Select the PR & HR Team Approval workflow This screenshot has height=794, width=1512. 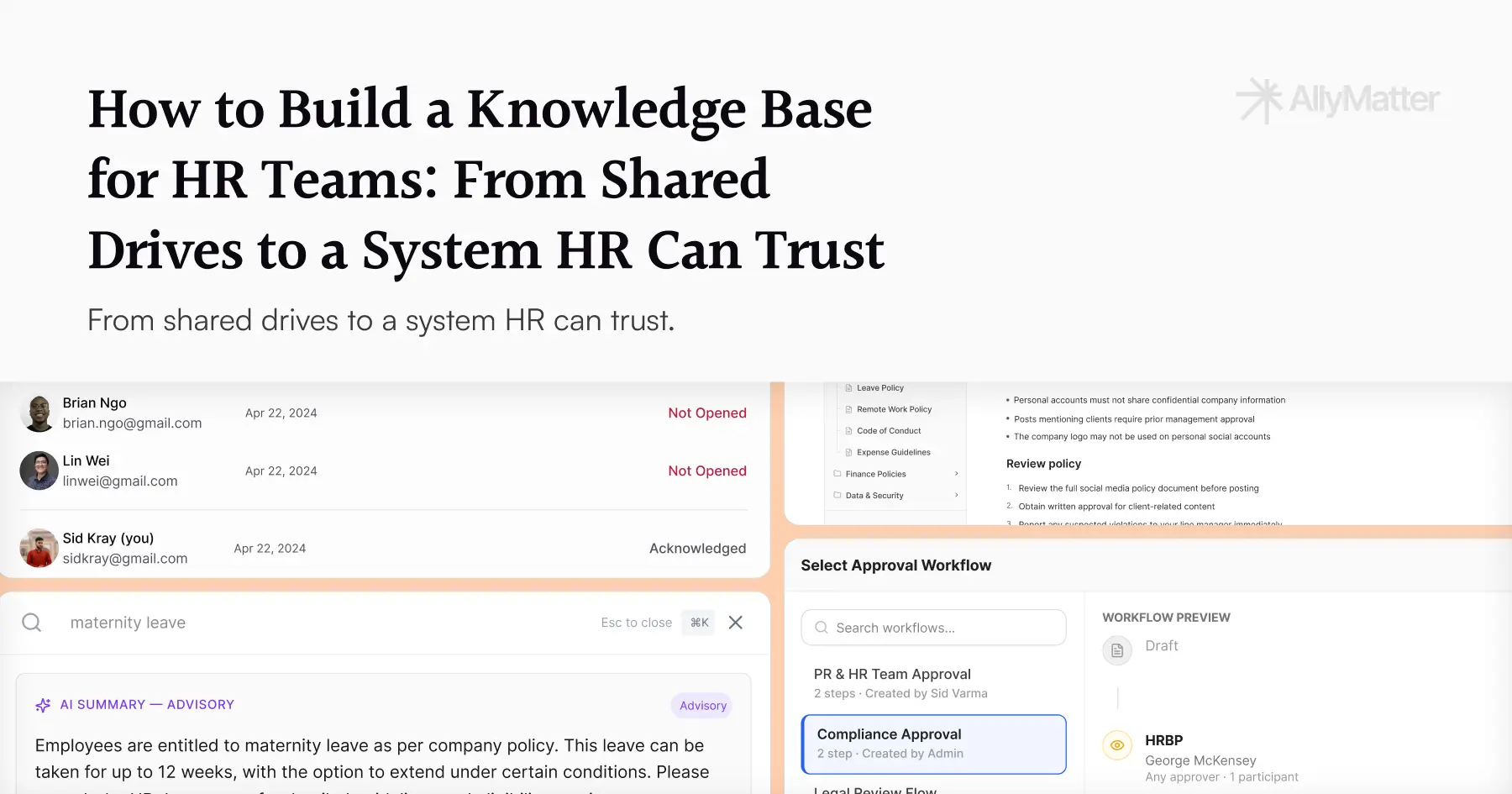point(933,683)
